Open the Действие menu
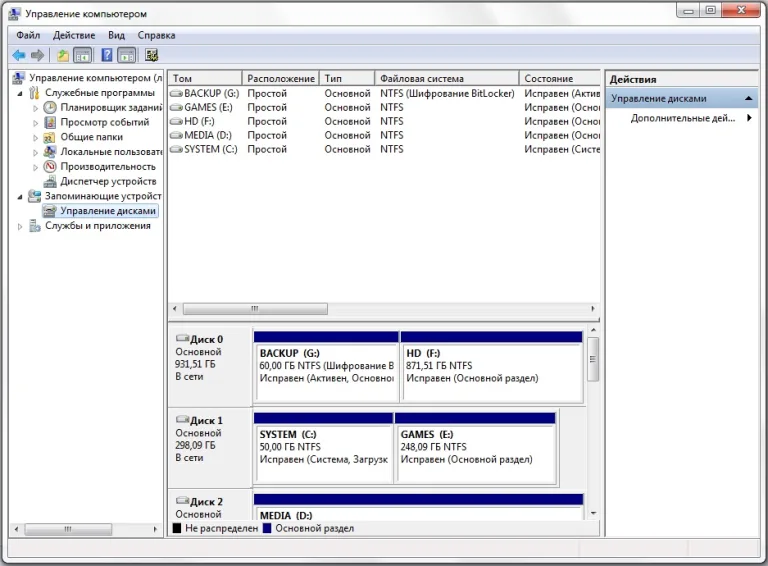This screenshot has height=566, width=768. [x=74, y=35]
